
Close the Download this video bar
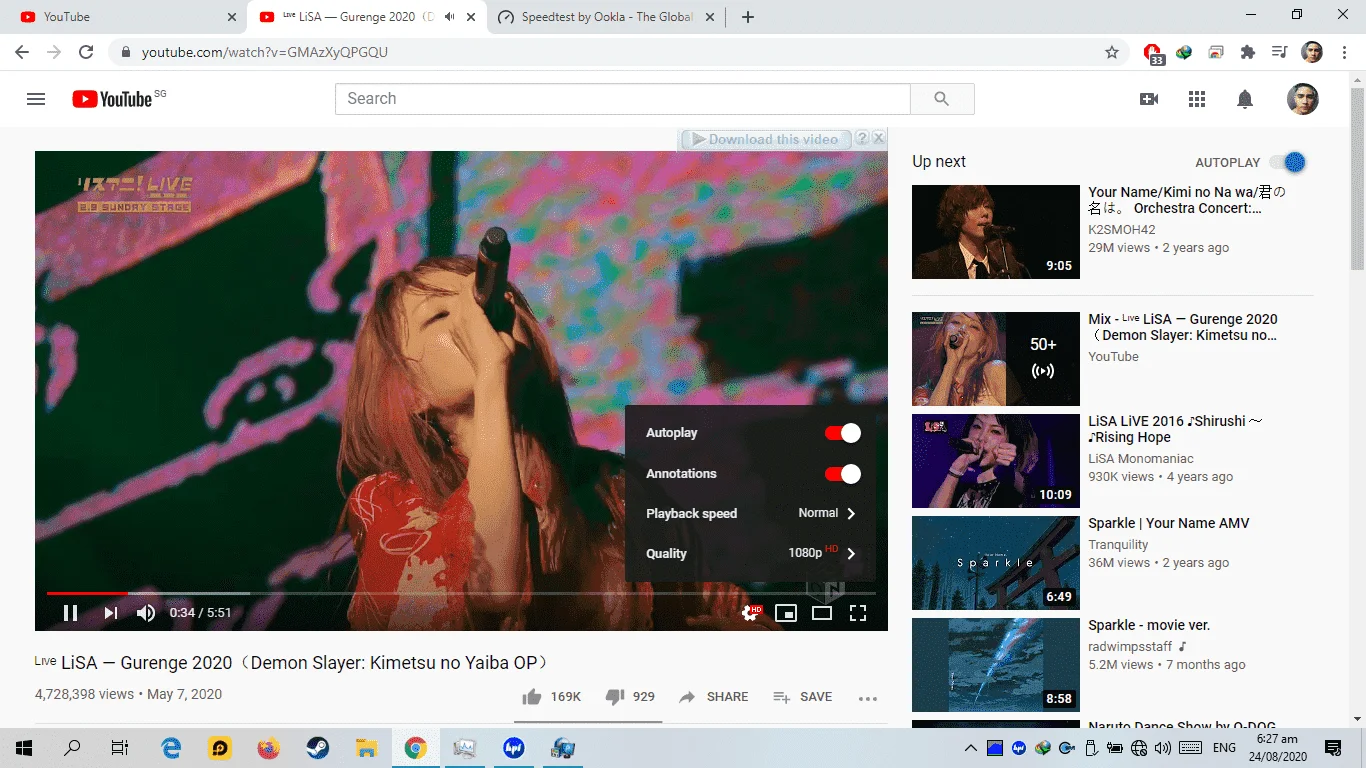pyautogui.click(x=878, y=138)
